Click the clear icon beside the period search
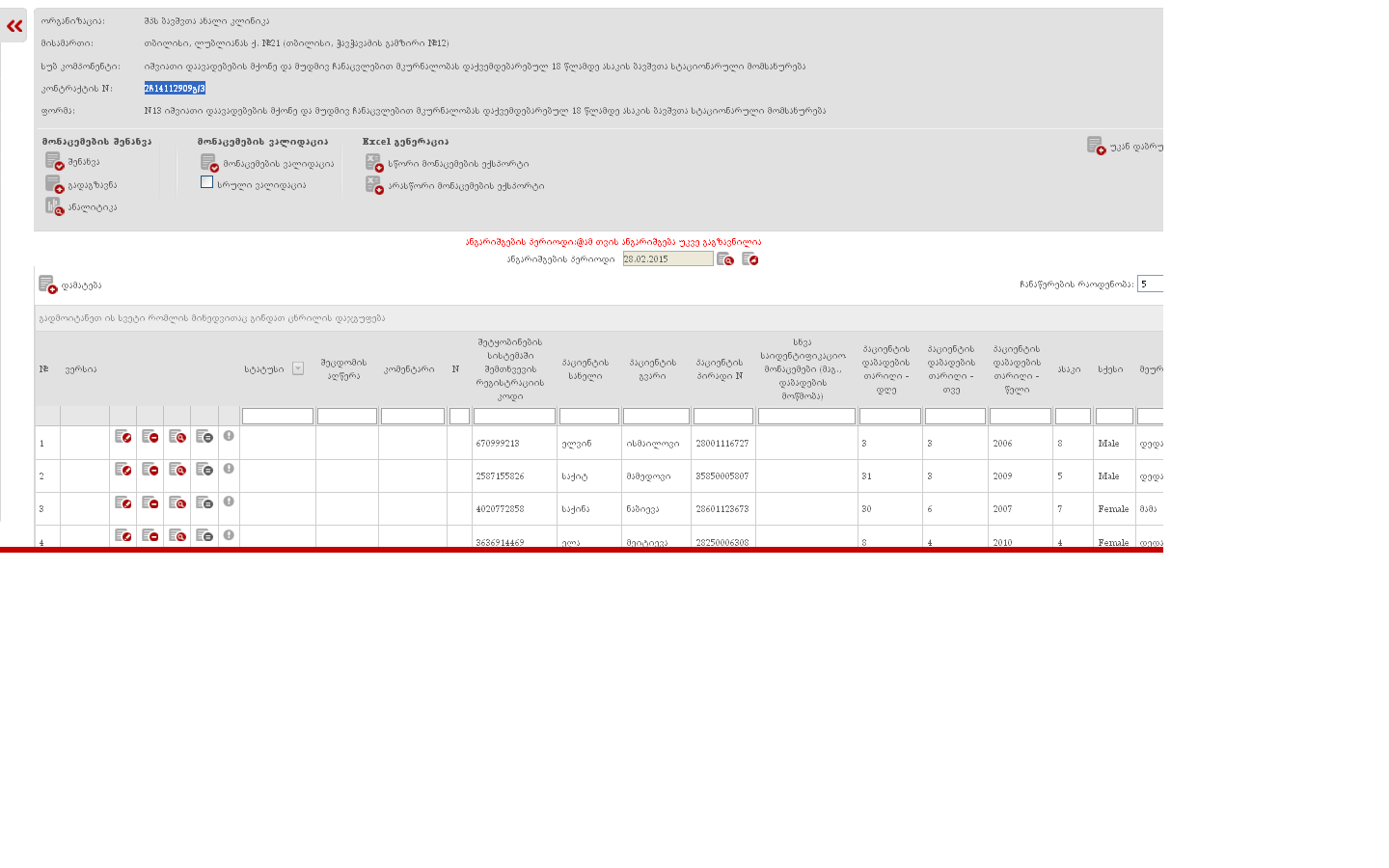 click(749, 258)
